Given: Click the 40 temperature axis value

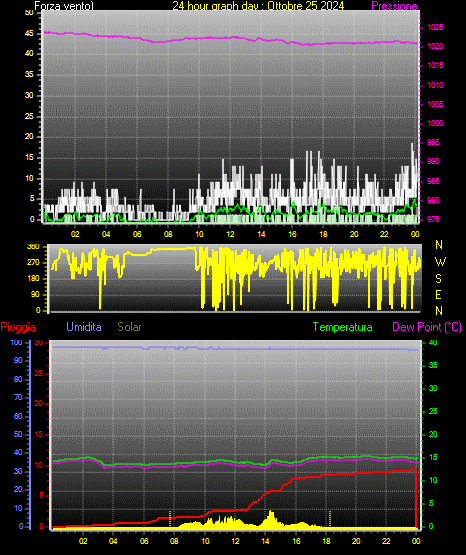Looking at the screenshot, I should 433,343.
